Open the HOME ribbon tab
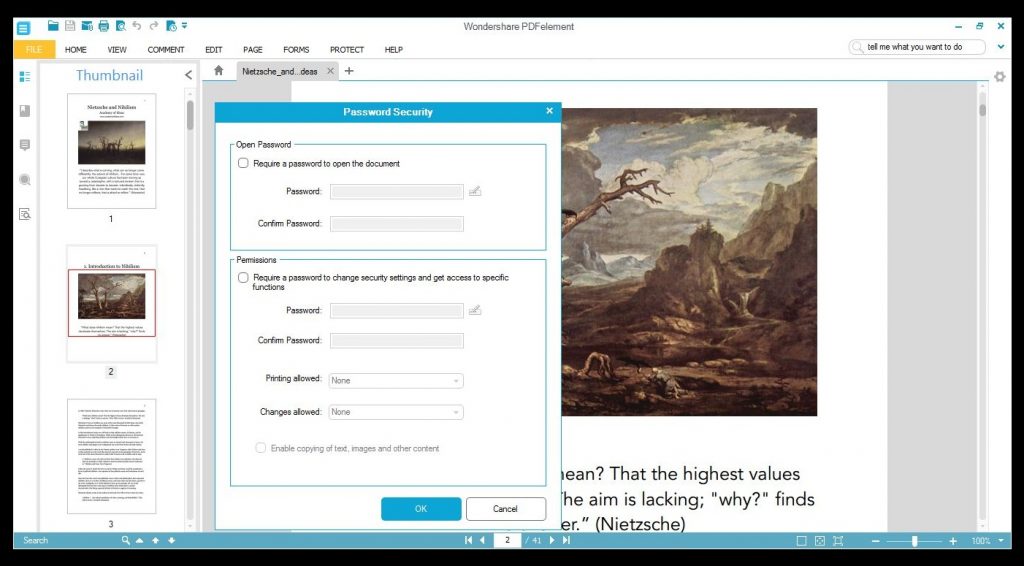This screenshot has height=566, width=1024. (x=76, y=50)
